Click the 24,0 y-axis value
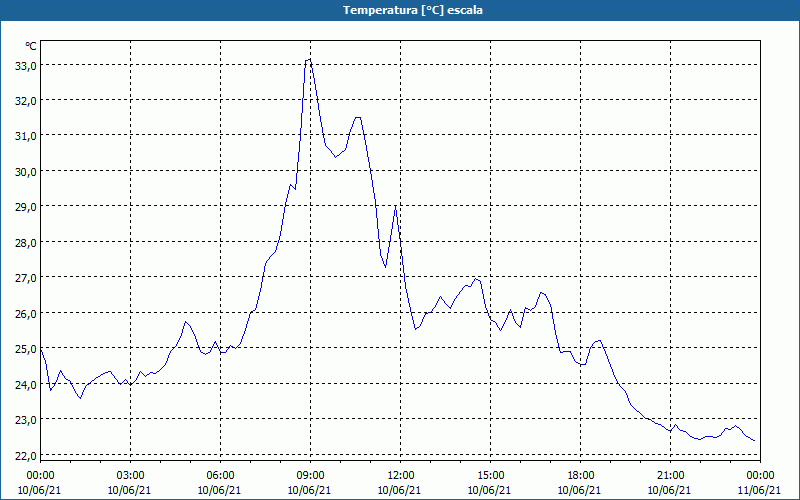 [x=27, y=385]
